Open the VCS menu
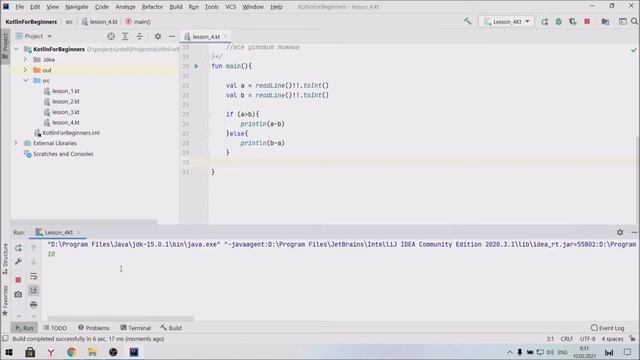The width and height of the screenshot is (640, 360). (x=231, y=7)
